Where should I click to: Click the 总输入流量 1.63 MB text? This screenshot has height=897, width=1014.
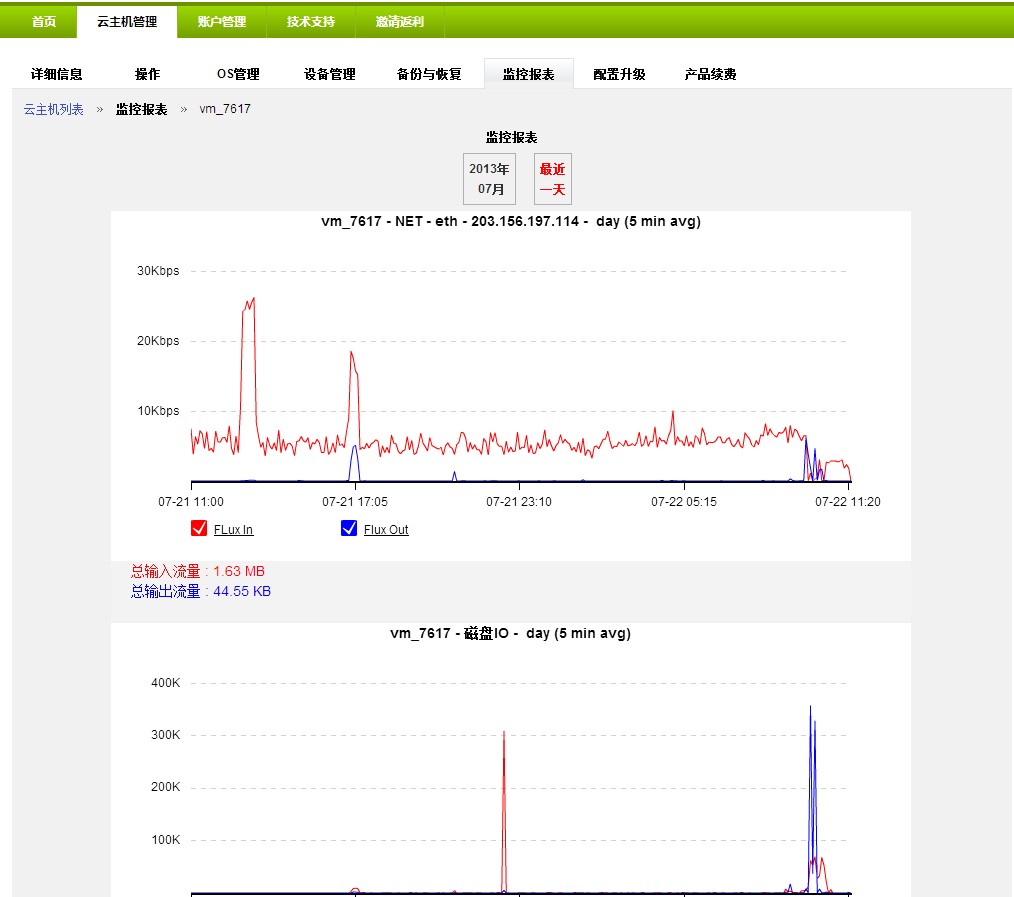[197, 571]
